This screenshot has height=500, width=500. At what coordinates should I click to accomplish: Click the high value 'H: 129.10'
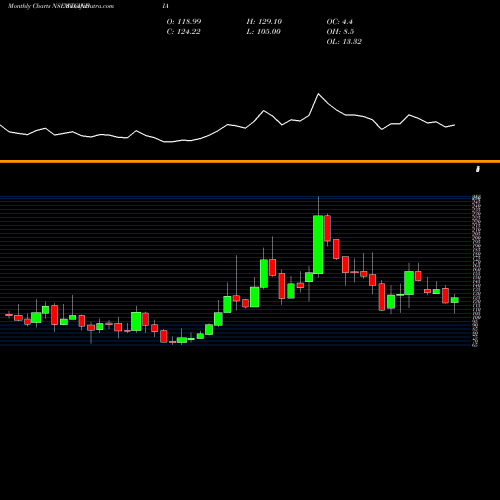264,22
